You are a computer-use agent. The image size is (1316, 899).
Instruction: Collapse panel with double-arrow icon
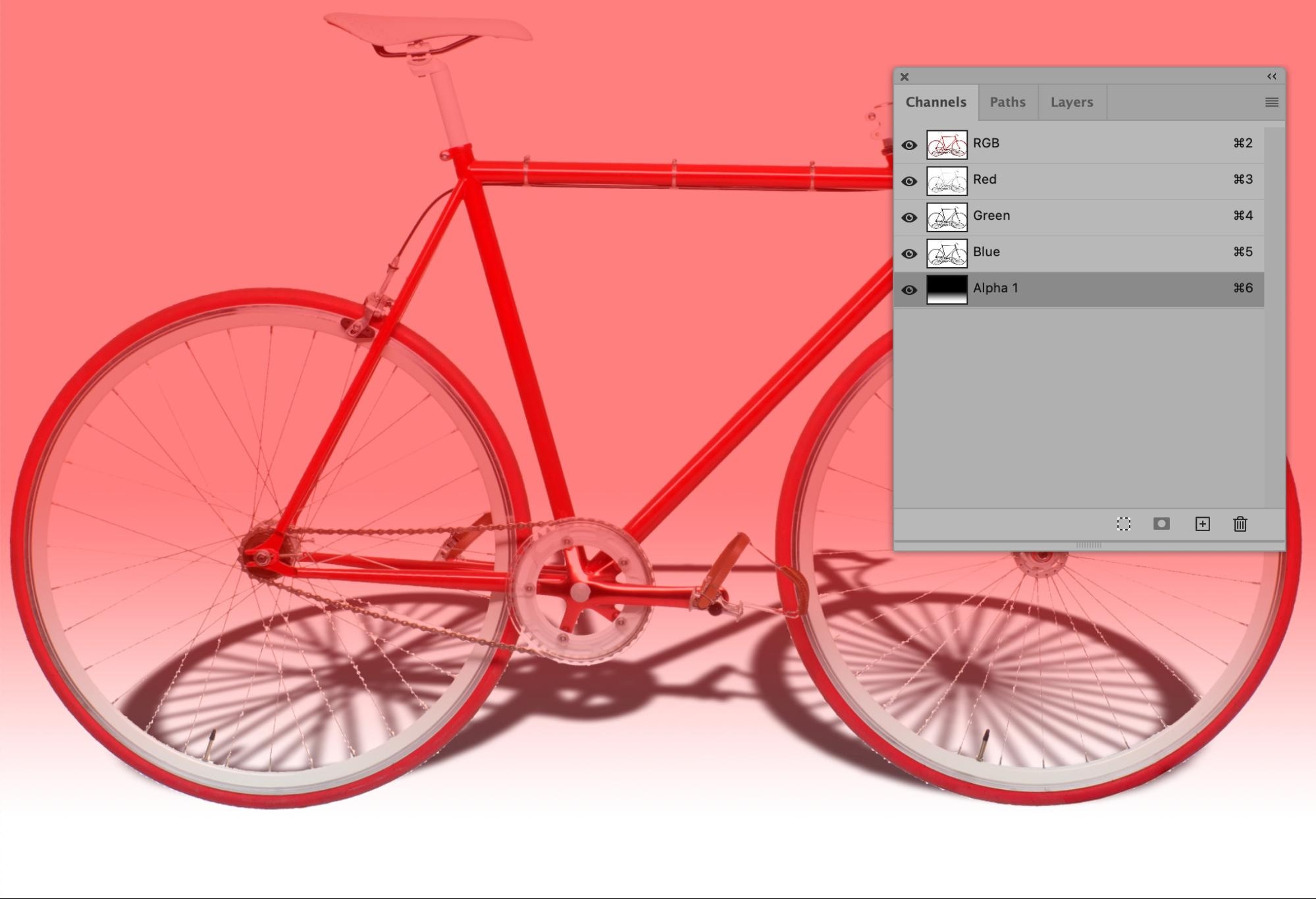pos(1271,76)
